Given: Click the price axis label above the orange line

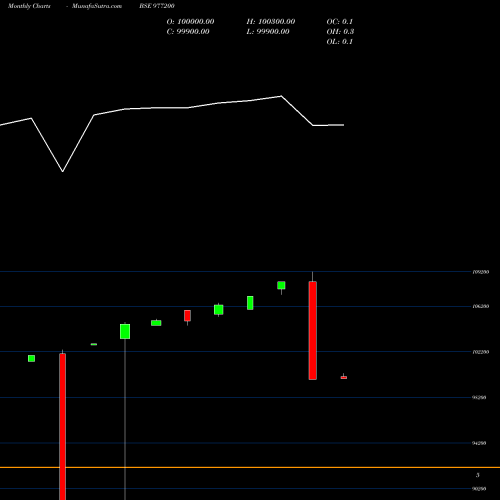Looking at the screenshot, I should pos(479,443).
